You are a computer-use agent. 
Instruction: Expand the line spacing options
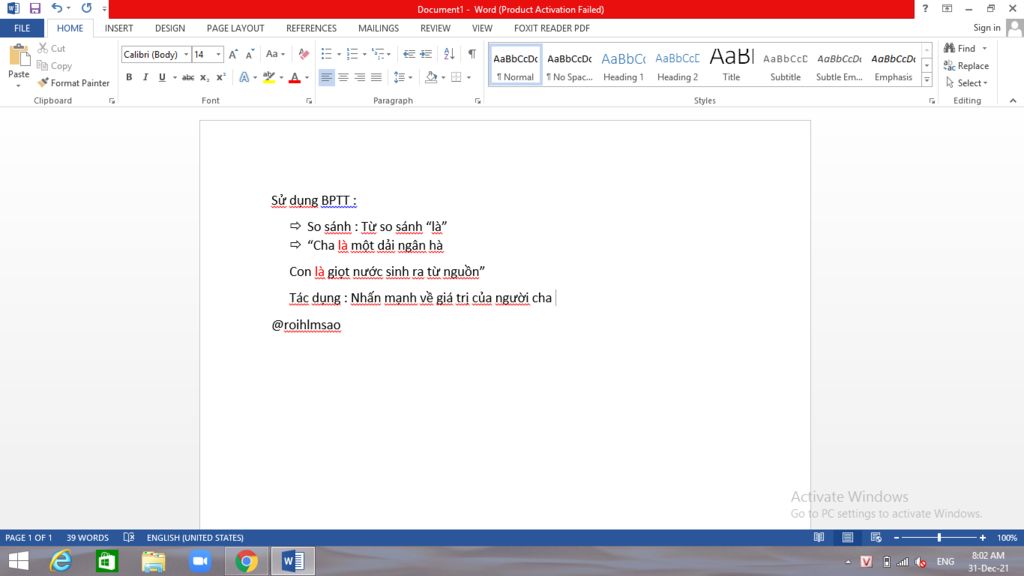pos(403,77)
